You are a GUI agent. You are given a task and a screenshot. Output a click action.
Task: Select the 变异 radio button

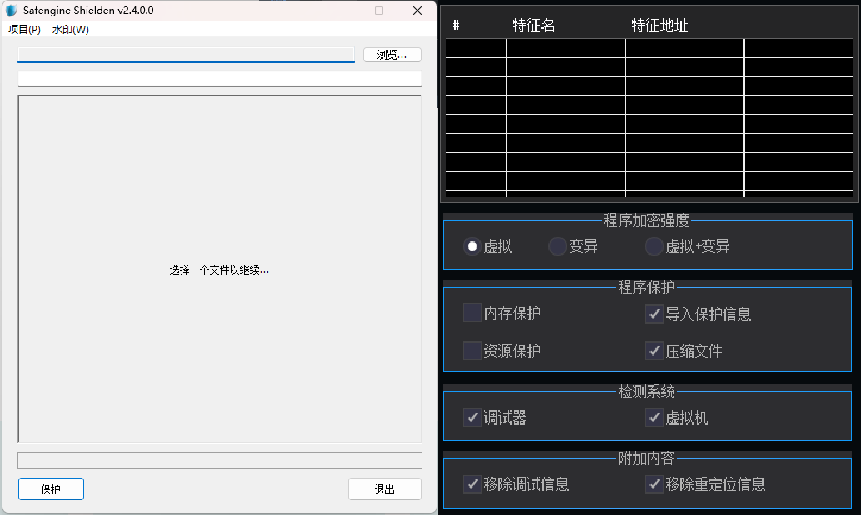pyautogui.click(x=557, y=247)
